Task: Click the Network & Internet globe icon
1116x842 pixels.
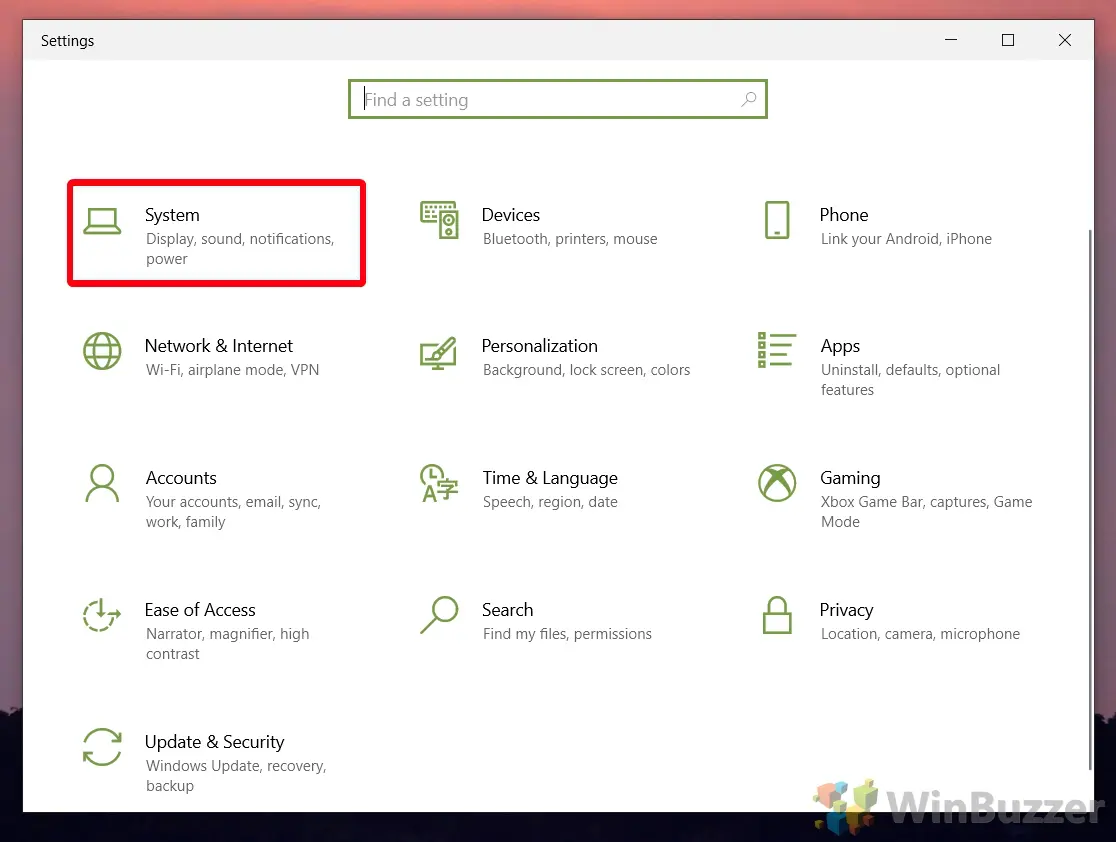Action: pos(102,351)
